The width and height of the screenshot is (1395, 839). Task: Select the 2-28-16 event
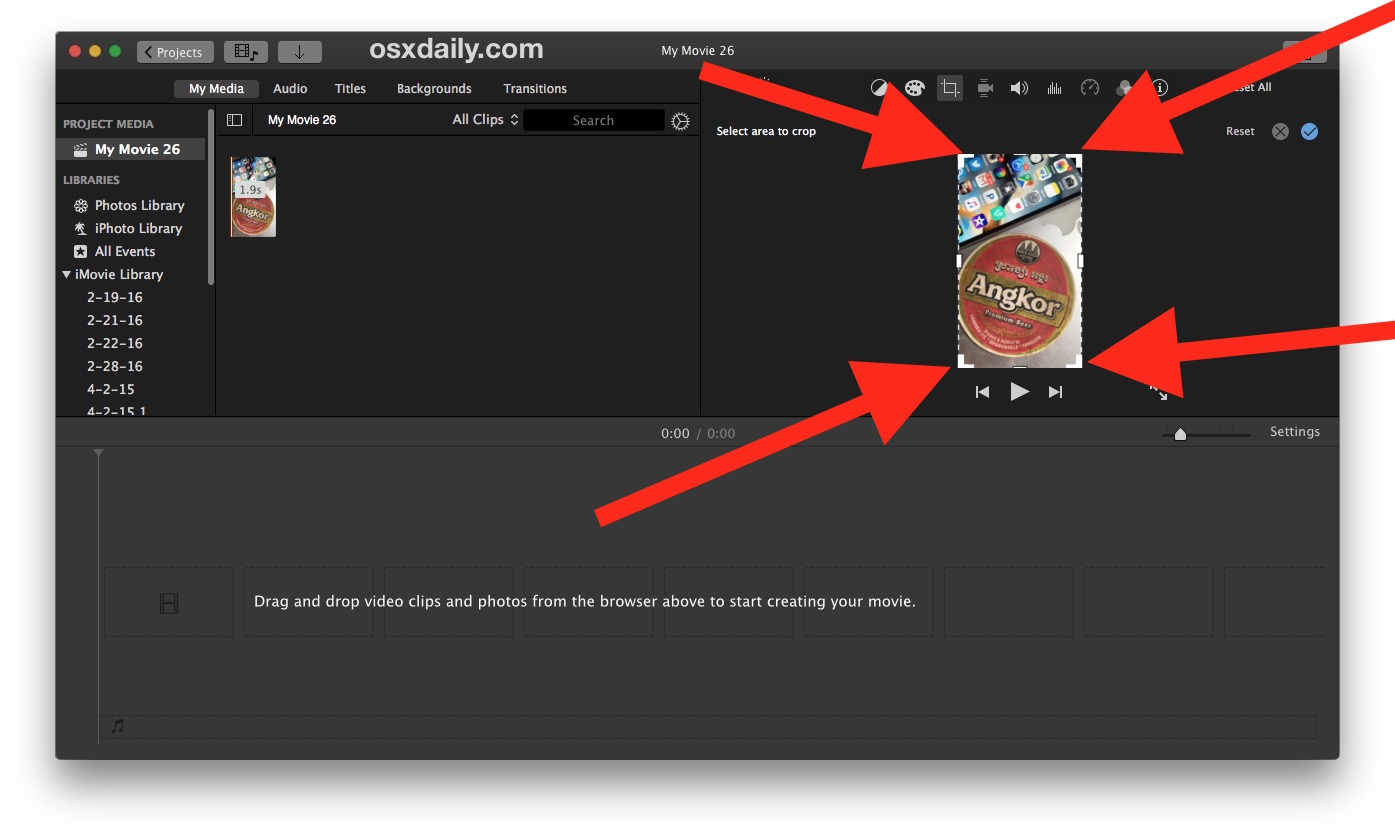[115, 366]
